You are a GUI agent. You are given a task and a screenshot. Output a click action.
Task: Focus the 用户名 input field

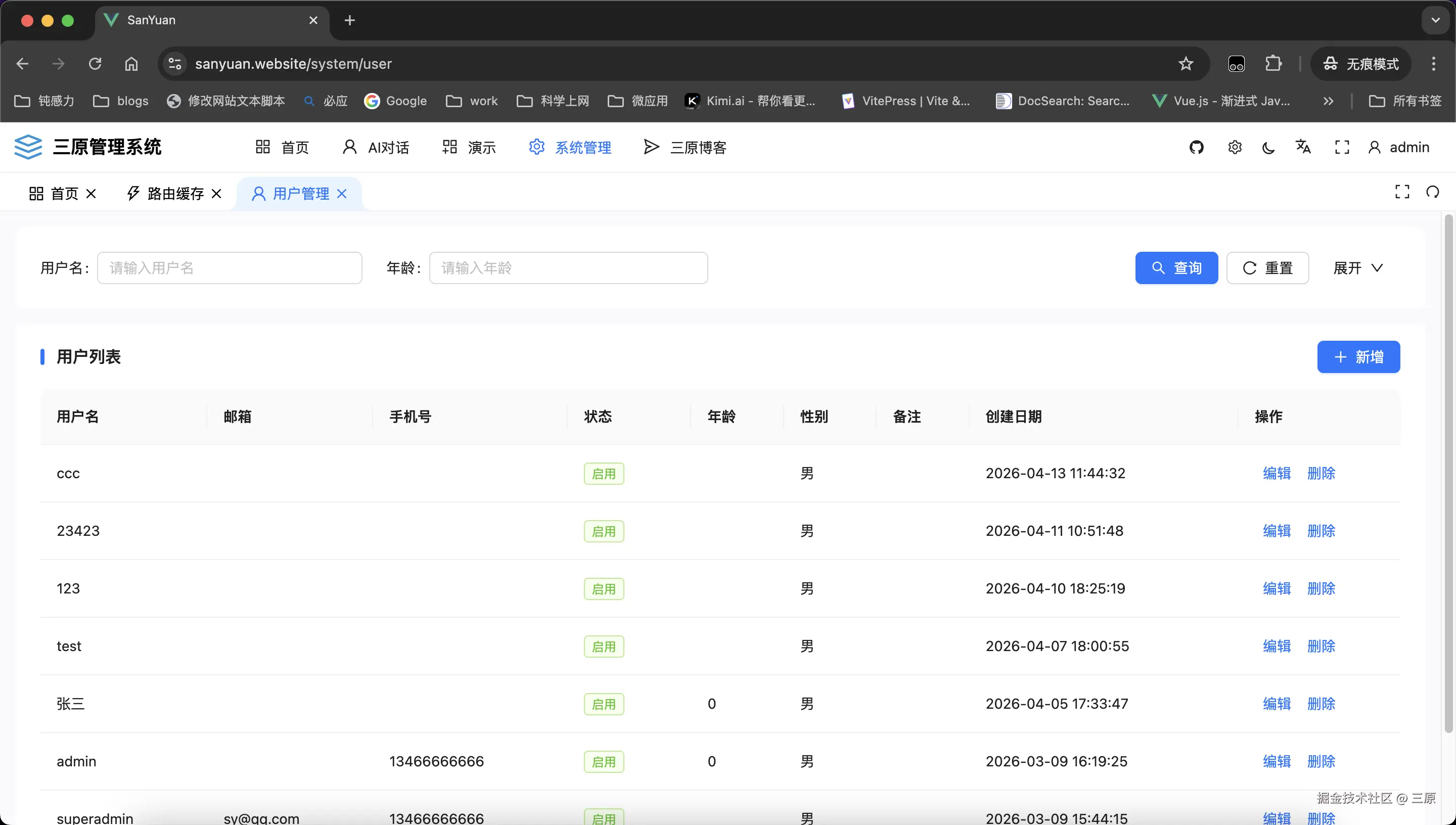[x=230, y=268]
